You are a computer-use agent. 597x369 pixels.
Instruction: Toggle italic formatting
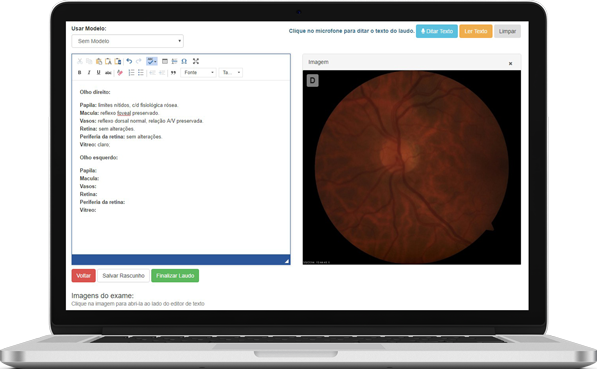(89, 73)
